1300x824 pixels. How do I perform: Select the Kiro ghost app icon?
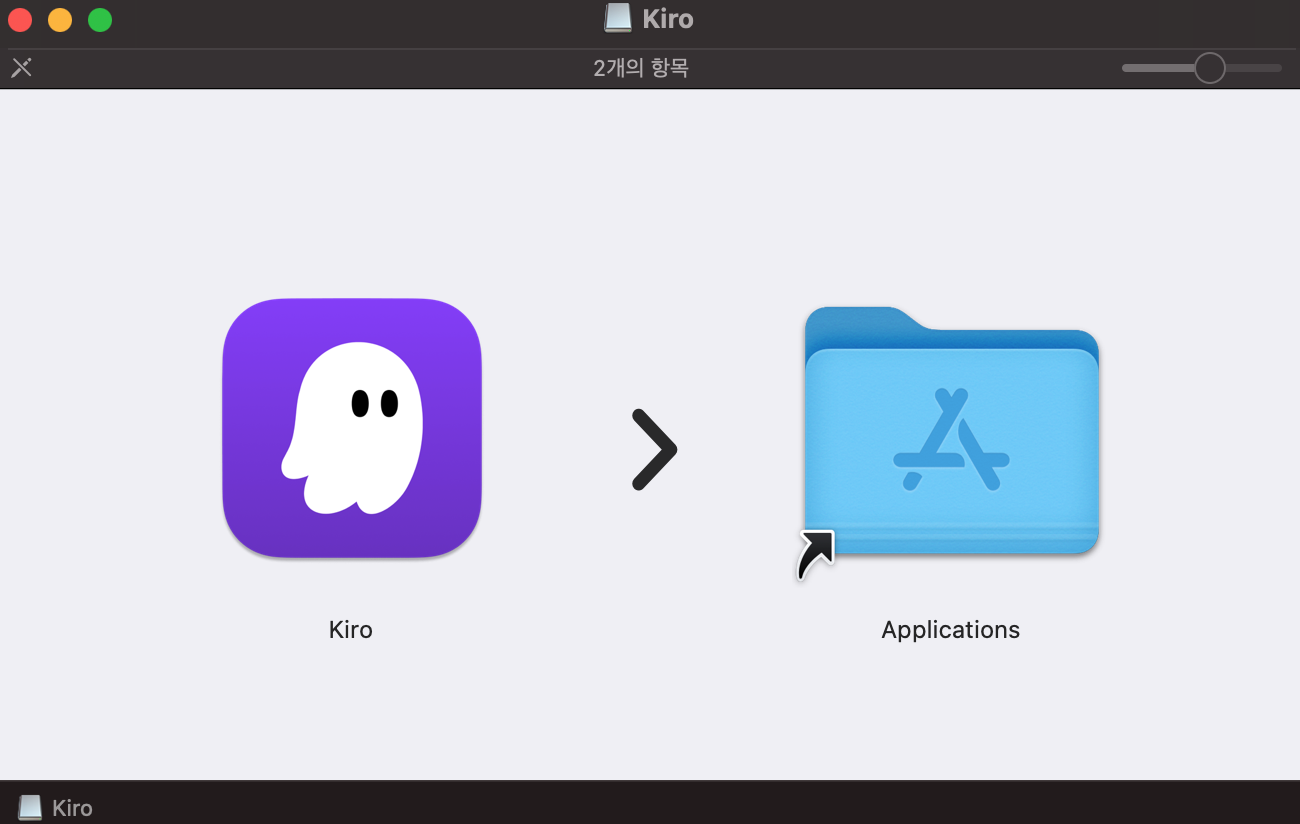[352, 428]
